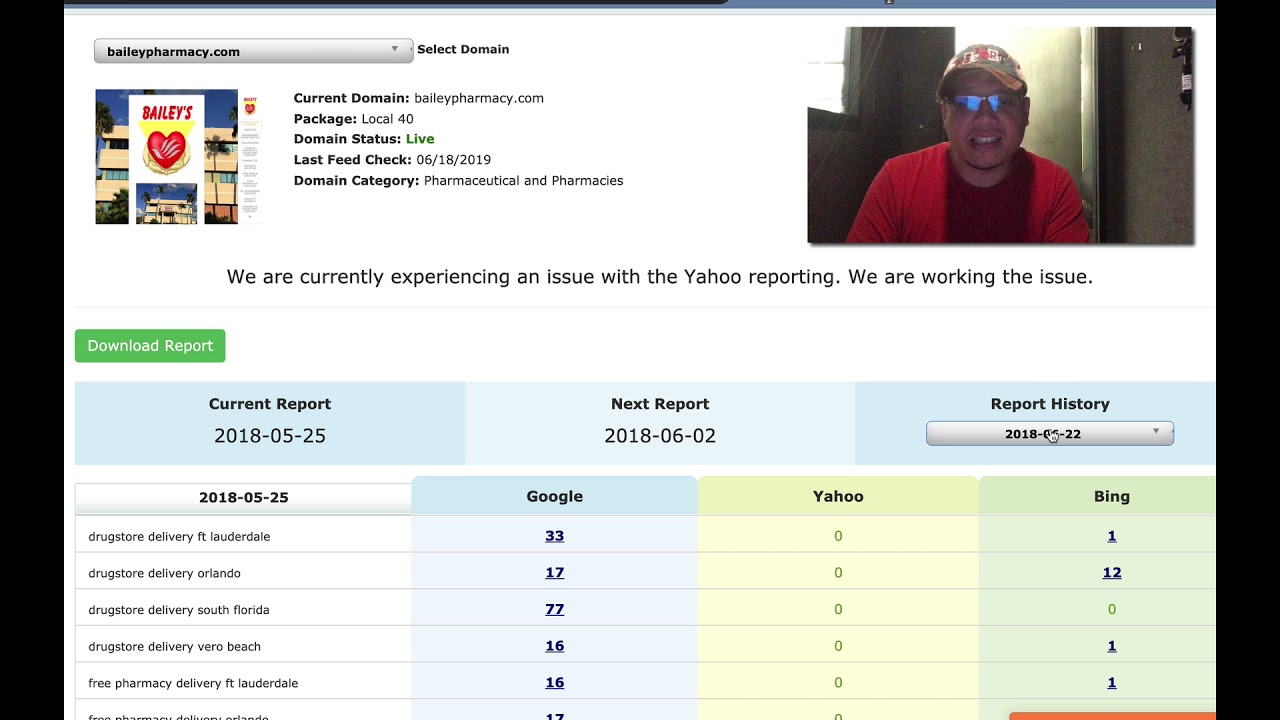The height and width of the screenshot is (720, 1280).
Task: Click keyword 'free pharmacy delivery ft lauderdale'
Action: click(193, 683)
